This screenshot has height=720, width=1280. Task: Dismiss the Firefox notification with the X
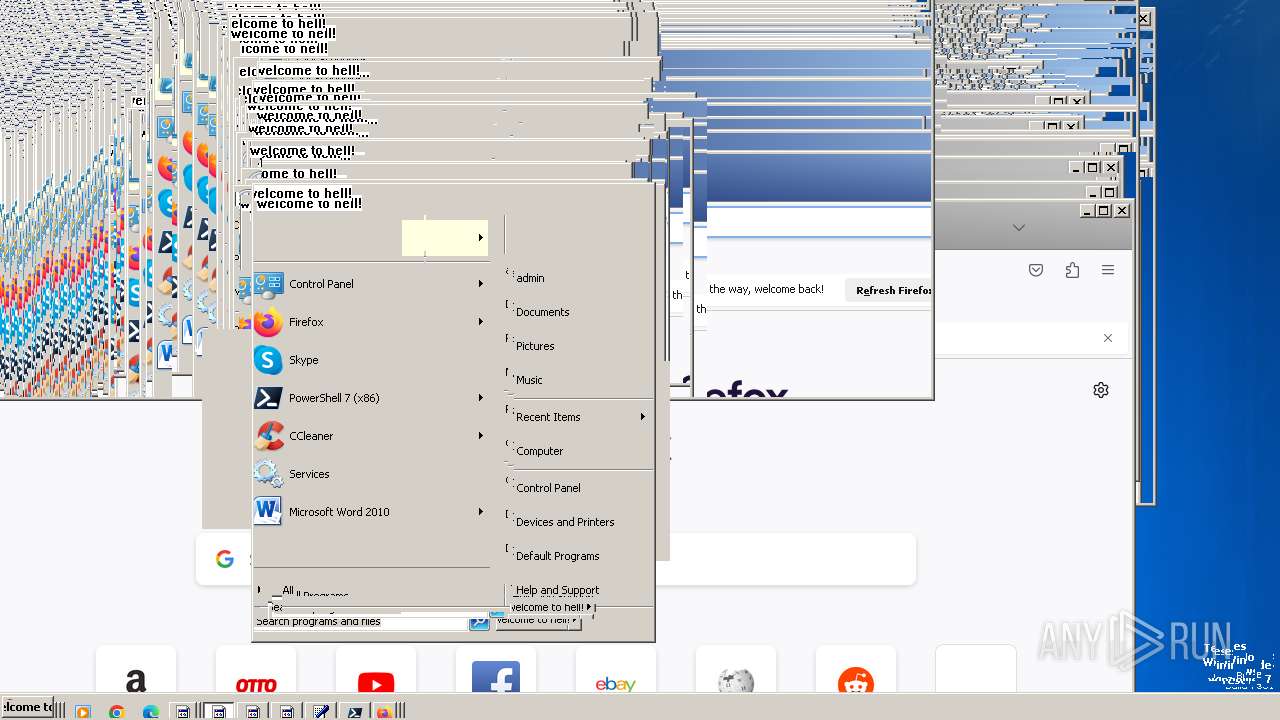pyautogui.click(x=1108, y=338)
